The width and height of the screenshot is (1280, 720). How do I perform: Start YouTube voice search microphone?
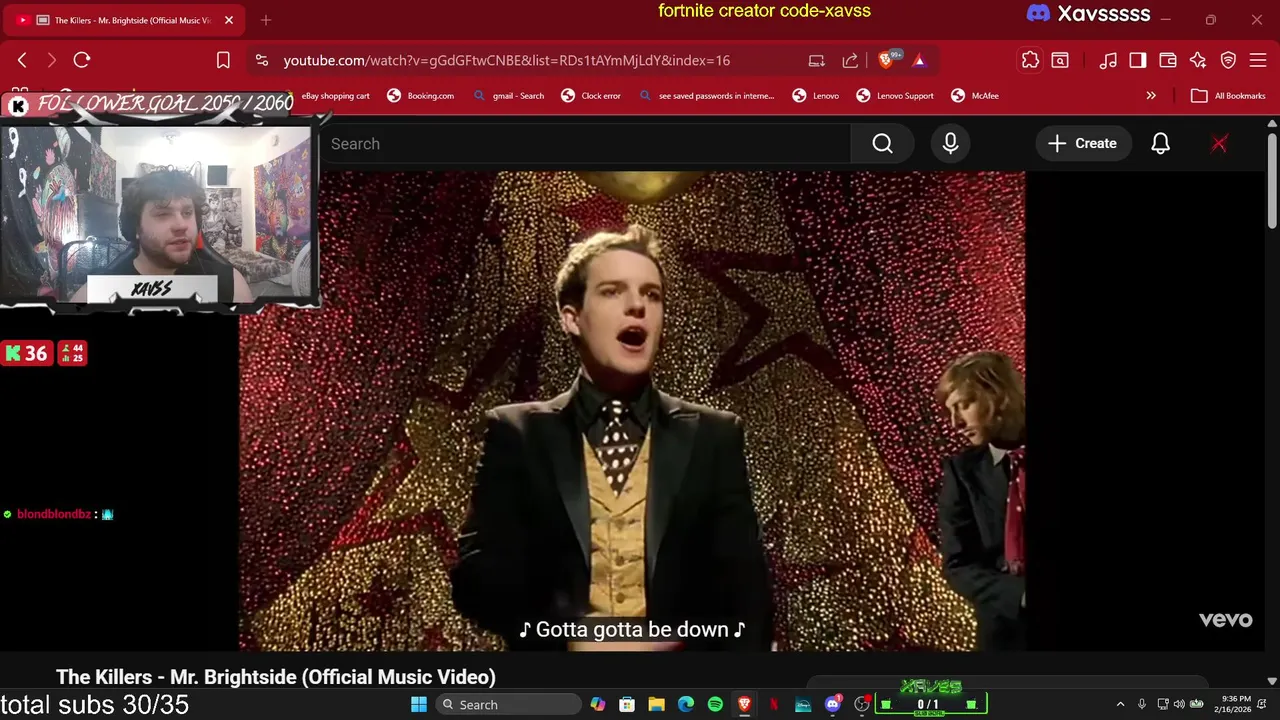(950, 143)
